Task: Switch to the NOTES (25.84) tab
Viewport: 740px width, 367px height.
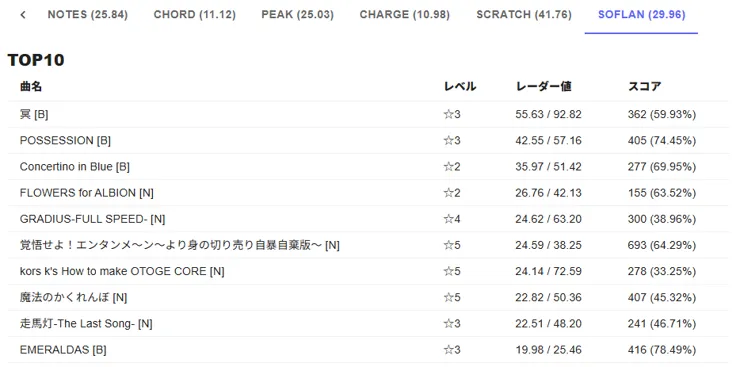Action: (x=87, y=15)
